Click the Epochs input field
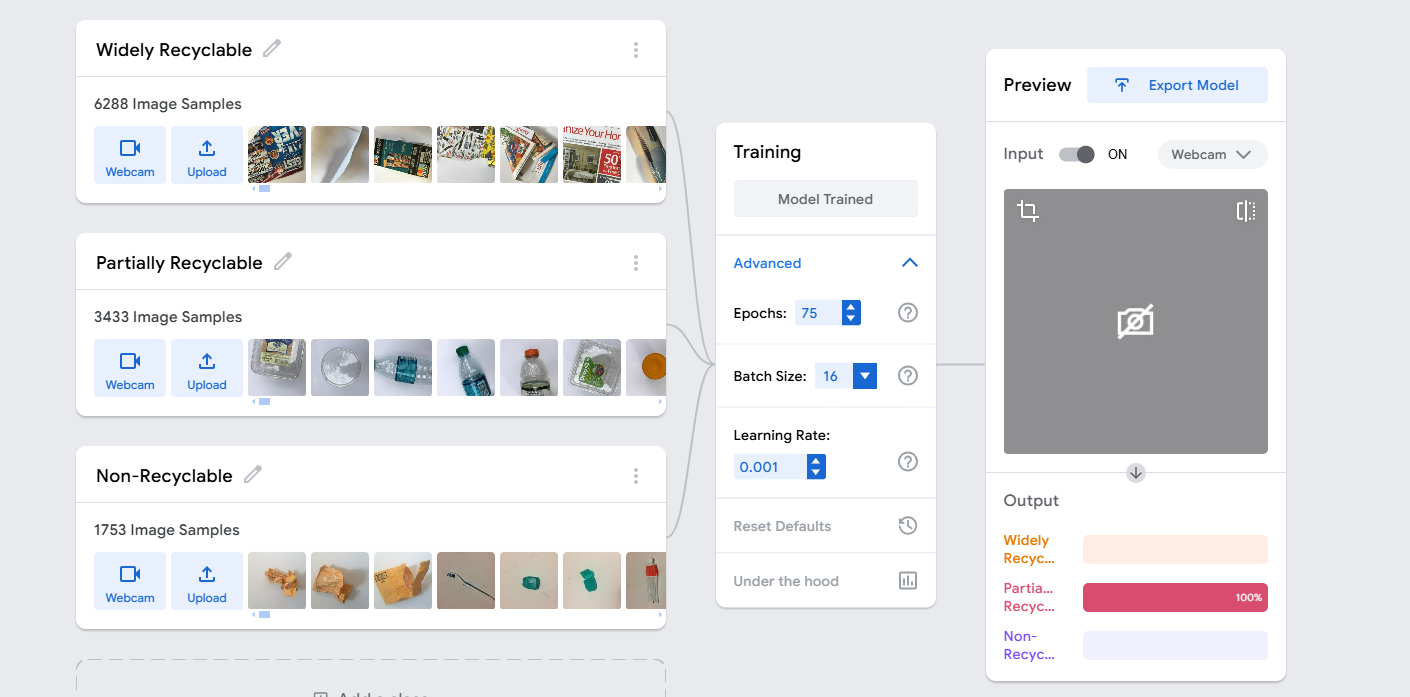1410x697 pixels. pos(818,313)
